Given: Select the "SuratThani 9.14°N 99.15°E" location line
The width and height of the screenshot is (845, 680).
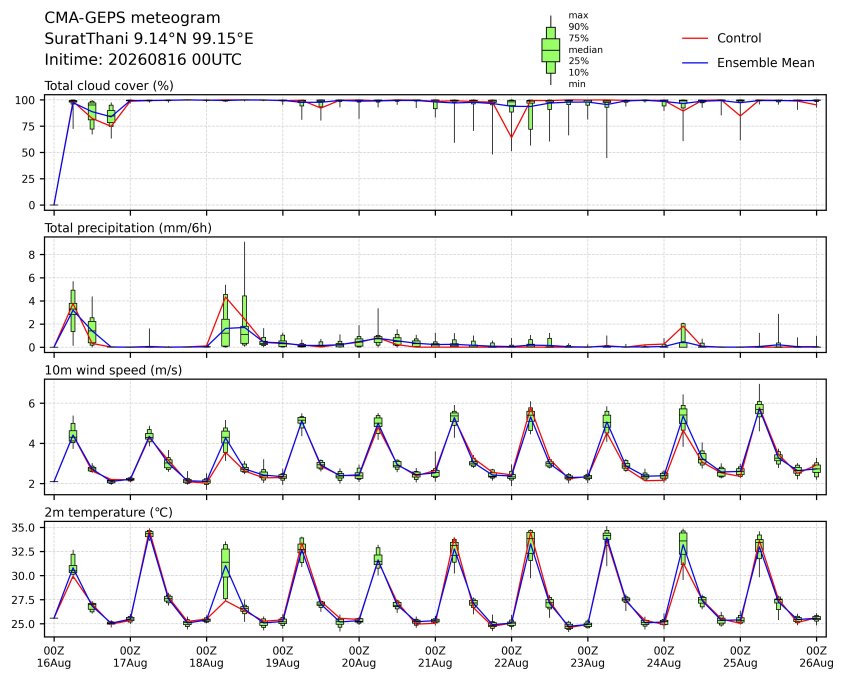Looking at the screenshot, I should pyautogui.click(x=149, y=39).
